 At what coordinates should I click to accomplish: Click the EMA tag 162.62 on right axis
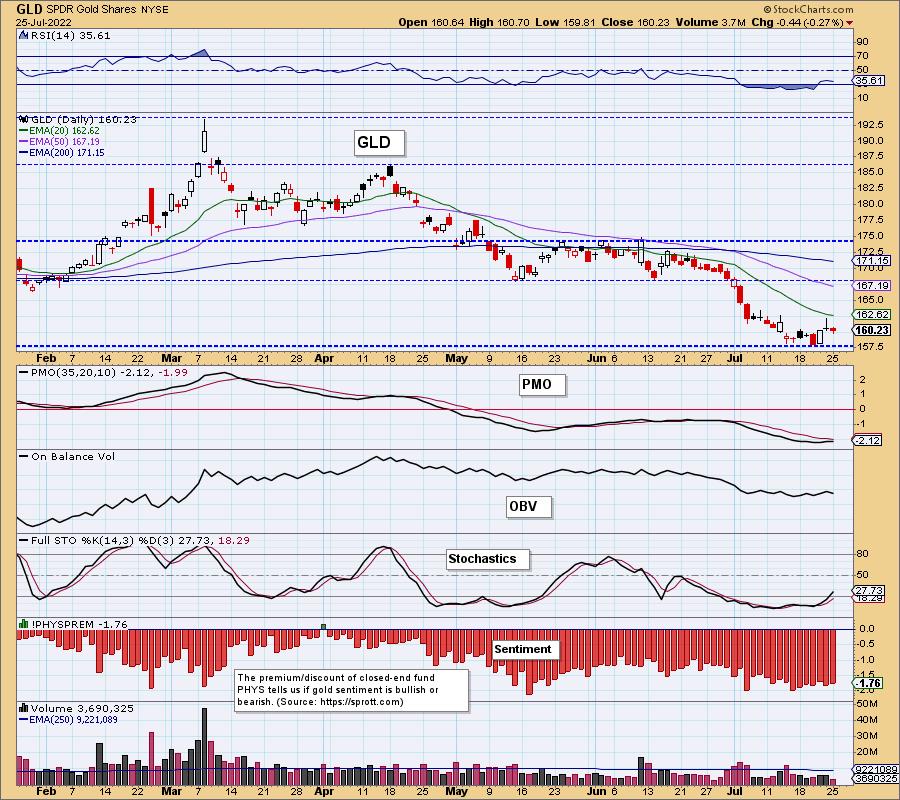click(x=872, y=314)
